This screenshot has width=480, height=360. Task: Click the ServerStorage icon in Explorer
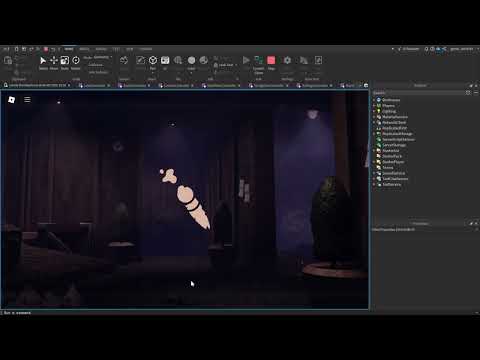tap(379, 145)
